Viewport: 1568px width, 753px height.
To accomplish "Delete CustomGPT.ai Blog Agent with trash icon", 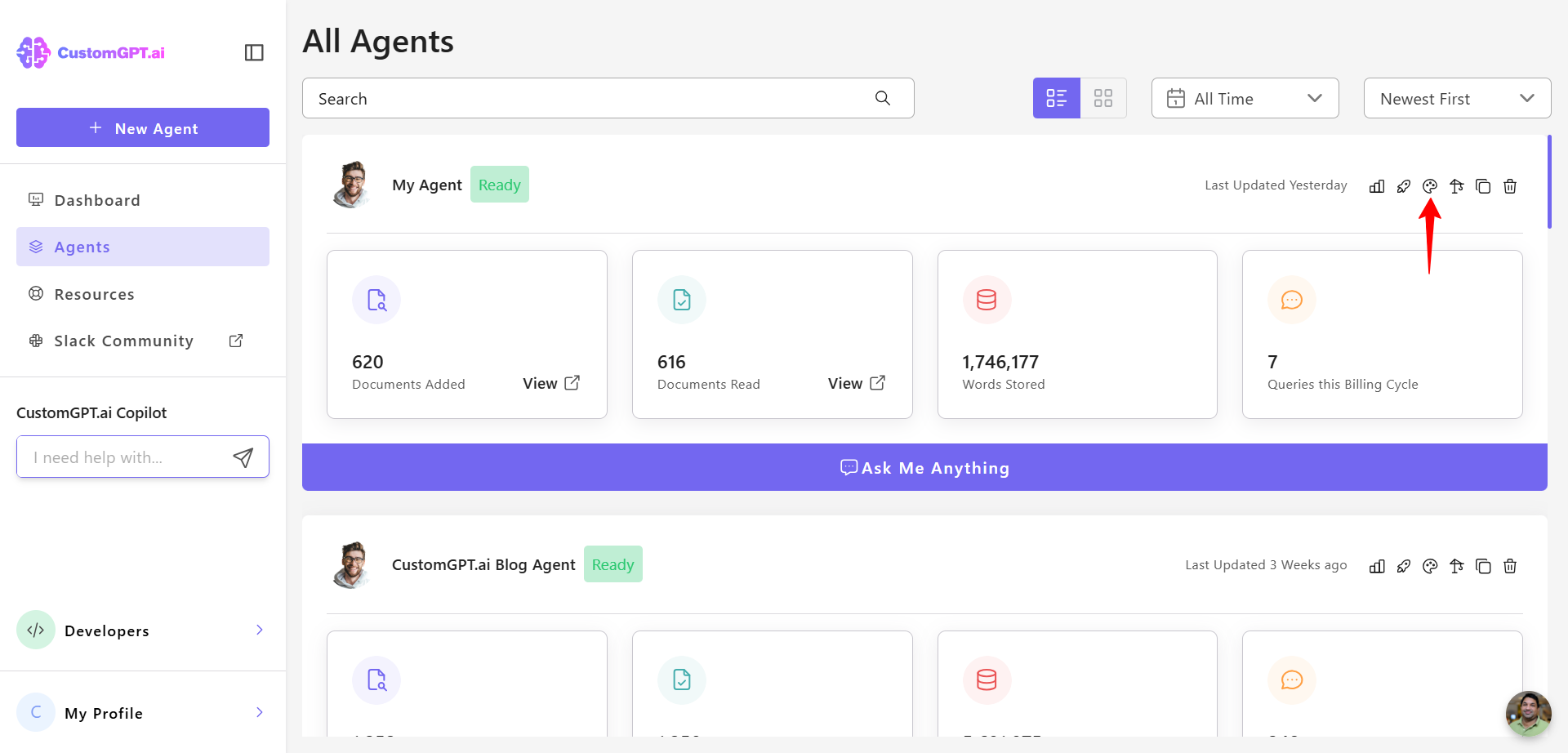I will tap(1510, 566).
